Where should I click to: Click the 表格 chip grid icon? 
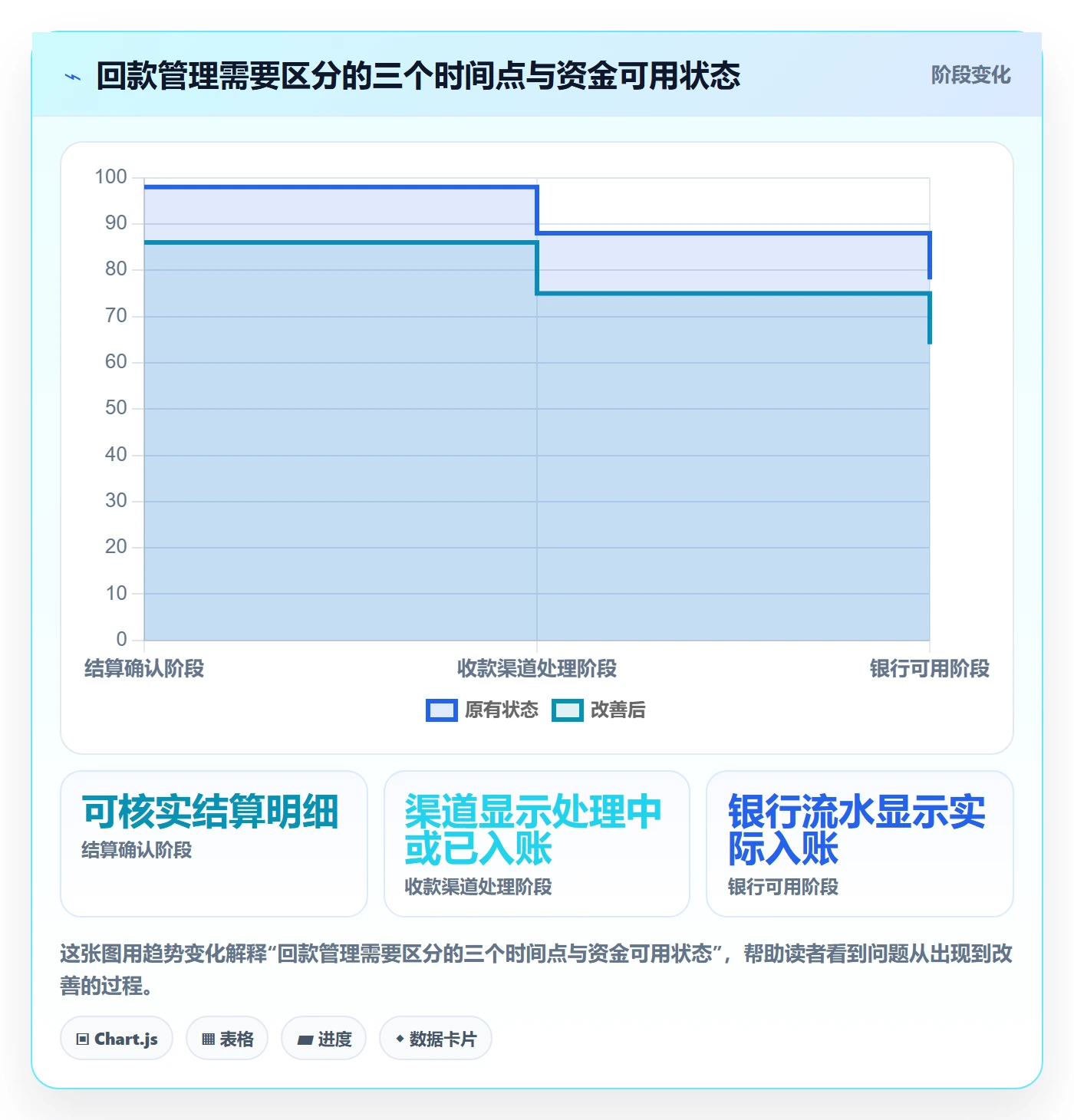point(208,1039)
